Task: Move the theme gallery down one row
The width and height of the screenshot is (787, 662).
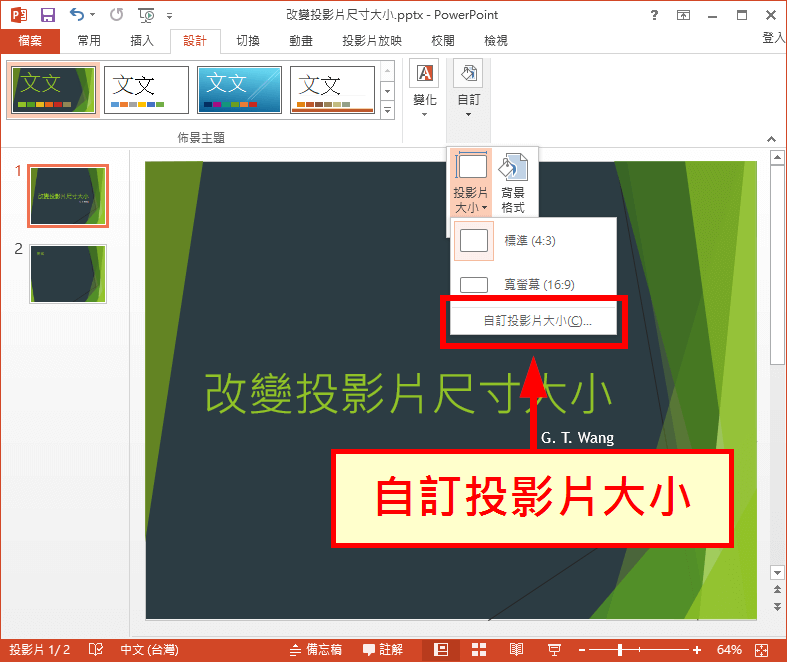Action: click(x=387, y=91)
